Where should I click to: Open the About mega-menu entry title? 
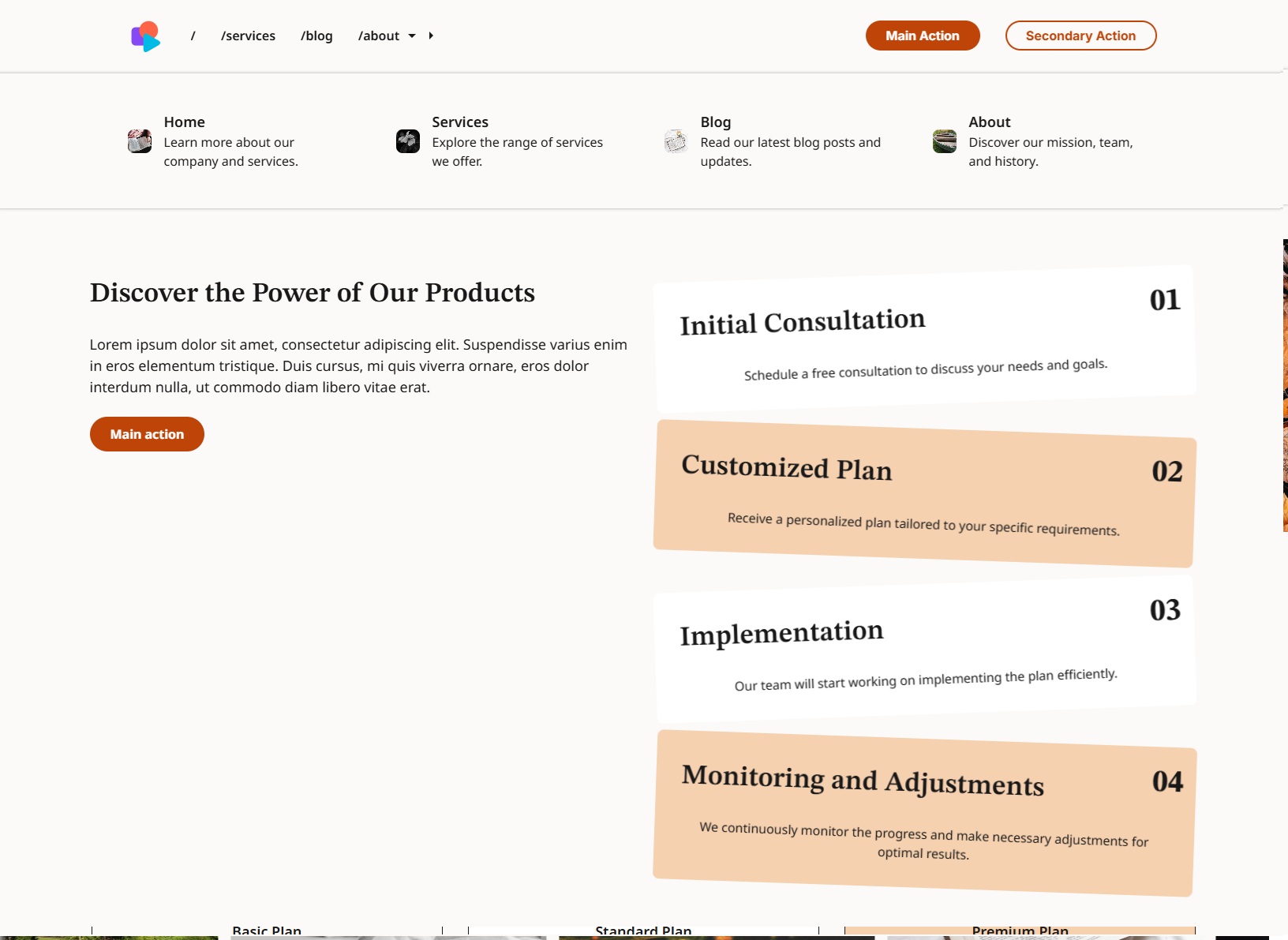click(x=989, y=122)
